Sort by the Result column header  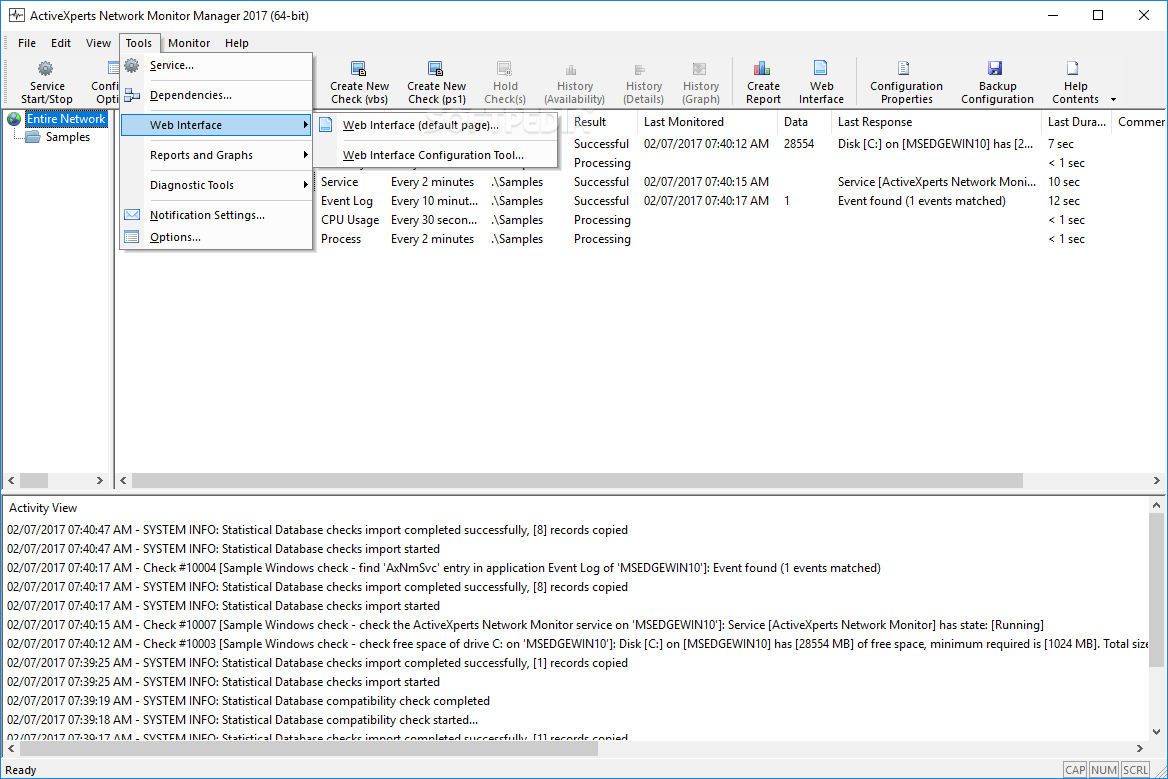tap(602, 122)
